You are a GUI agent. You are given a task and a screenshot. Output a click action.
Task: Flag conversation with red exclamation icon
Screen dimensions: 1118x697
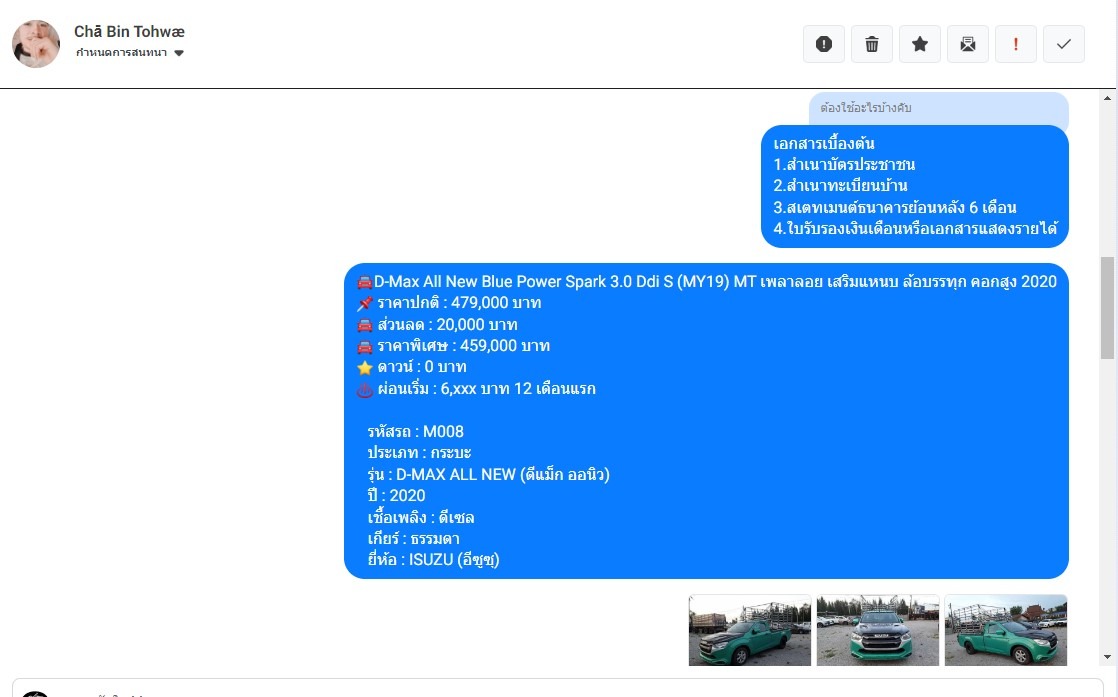(x=1015, y=44)
